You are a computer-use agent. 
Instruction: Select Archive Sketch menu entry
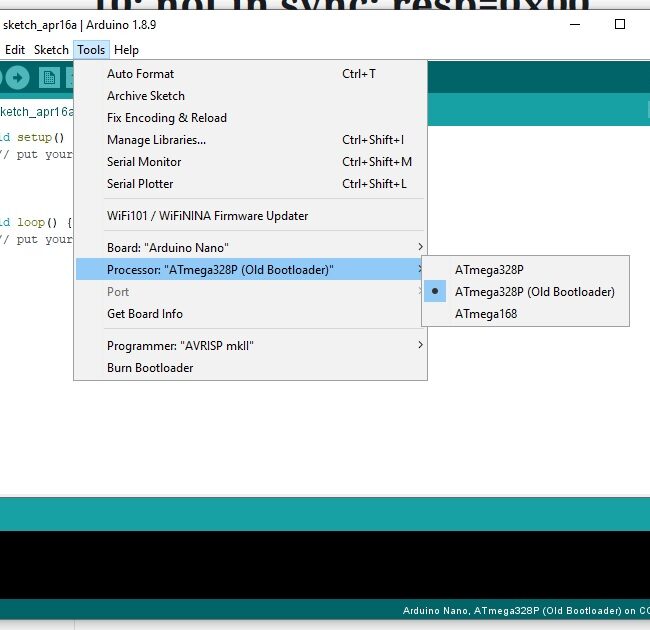[250, 96]
